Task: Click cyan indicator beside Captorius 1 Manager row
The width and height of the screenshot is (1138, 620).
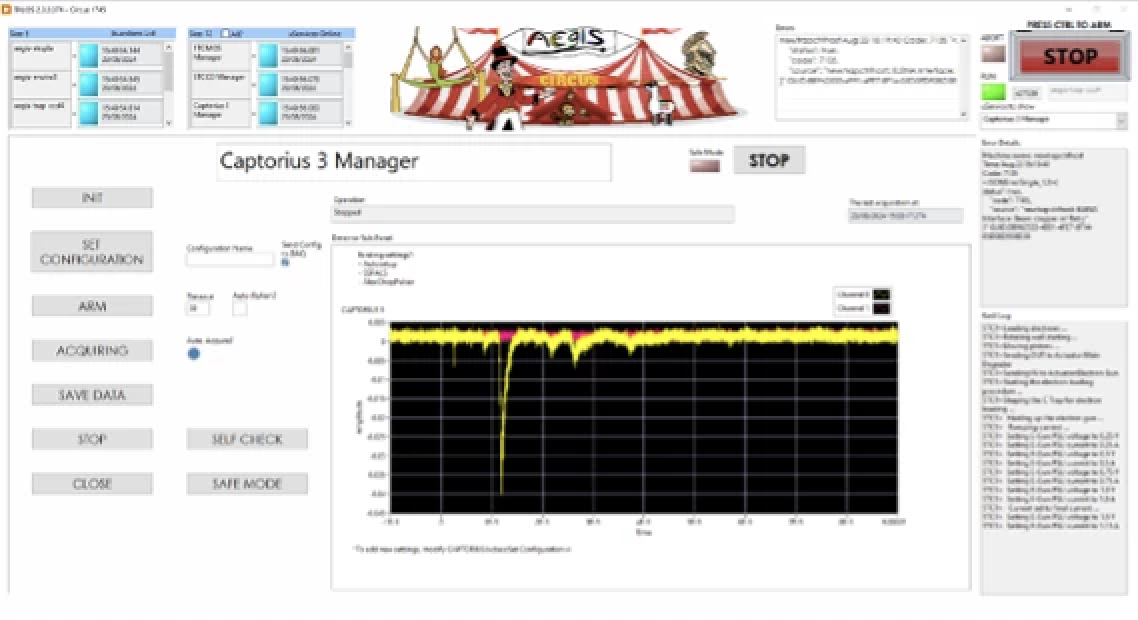Action: (268, 113)
